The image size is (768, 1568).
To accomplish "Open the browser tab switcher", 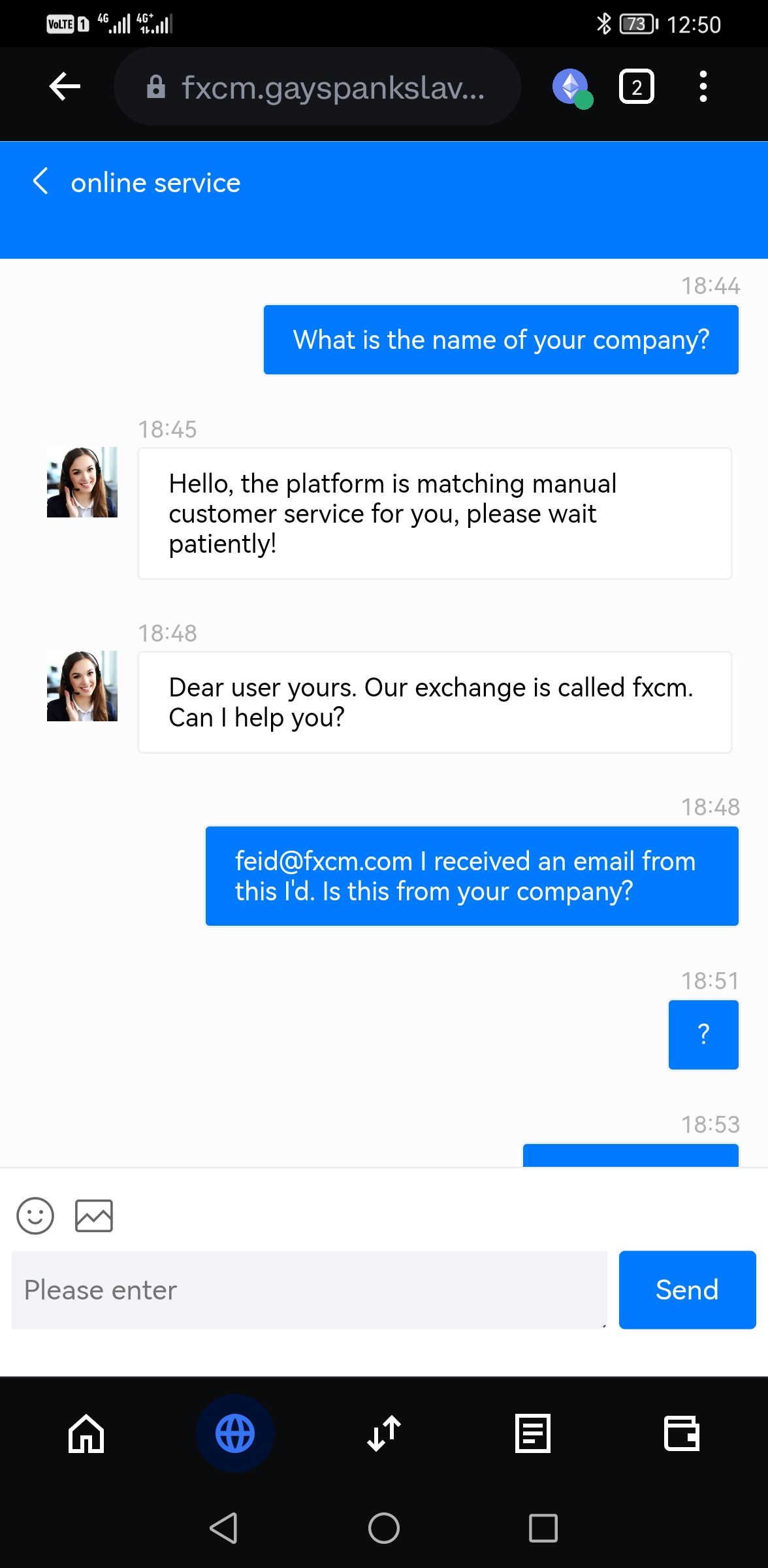I will pyautogui.click(x=636, y=87).
